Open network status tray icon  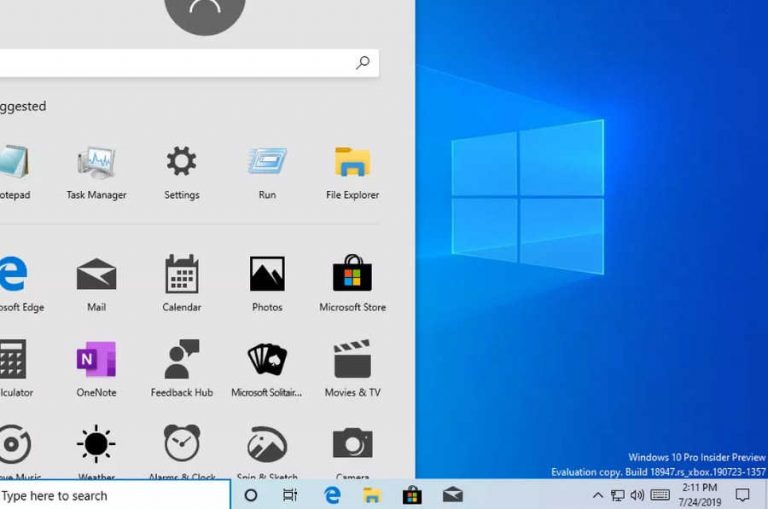coord(617,495)
